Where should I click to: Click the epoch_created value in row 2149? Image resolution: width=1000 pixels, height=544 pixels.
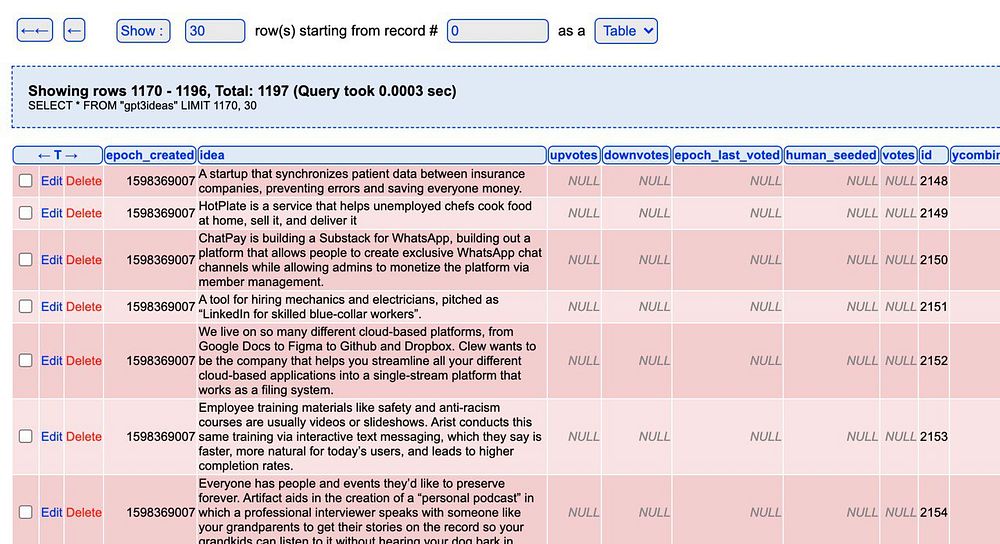click(x=161, y=213)
